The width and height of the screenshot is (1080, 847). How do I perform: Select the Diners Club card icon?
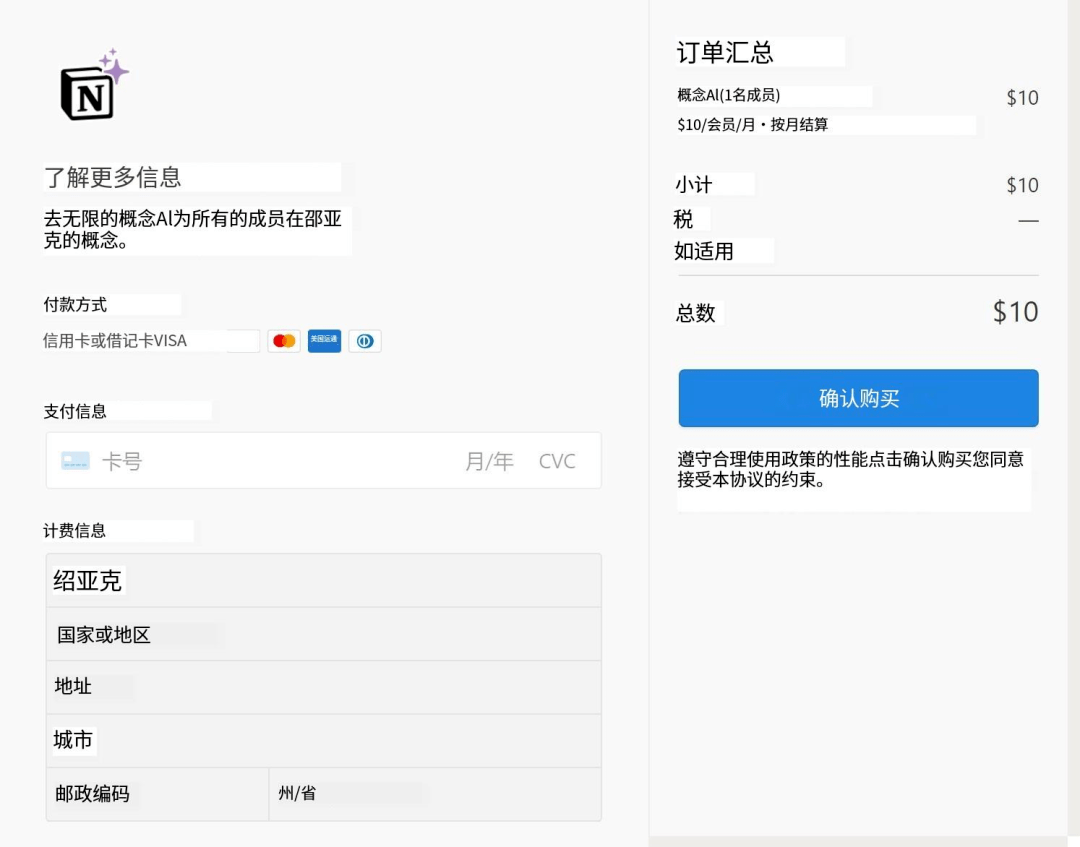click(x=365, y=341)
